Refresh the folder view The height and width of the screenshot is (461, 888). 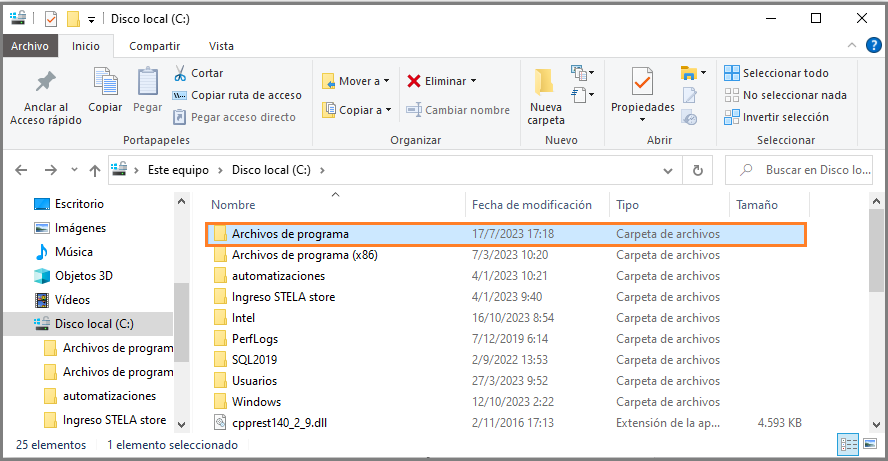[x=698, y=170]
